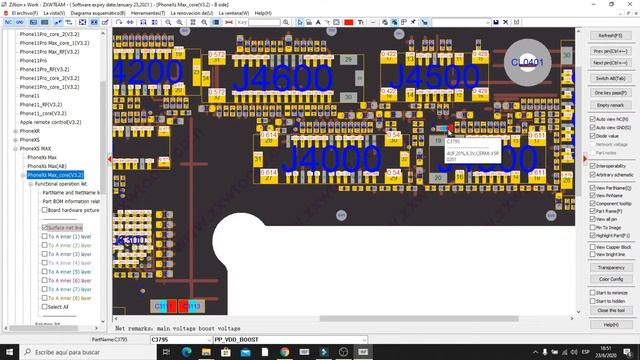The width and height of the screenshot is (640, 360).
Task: Enable Start to minimize checkbox
Action: pyautogui.click(x=592, y=293)
